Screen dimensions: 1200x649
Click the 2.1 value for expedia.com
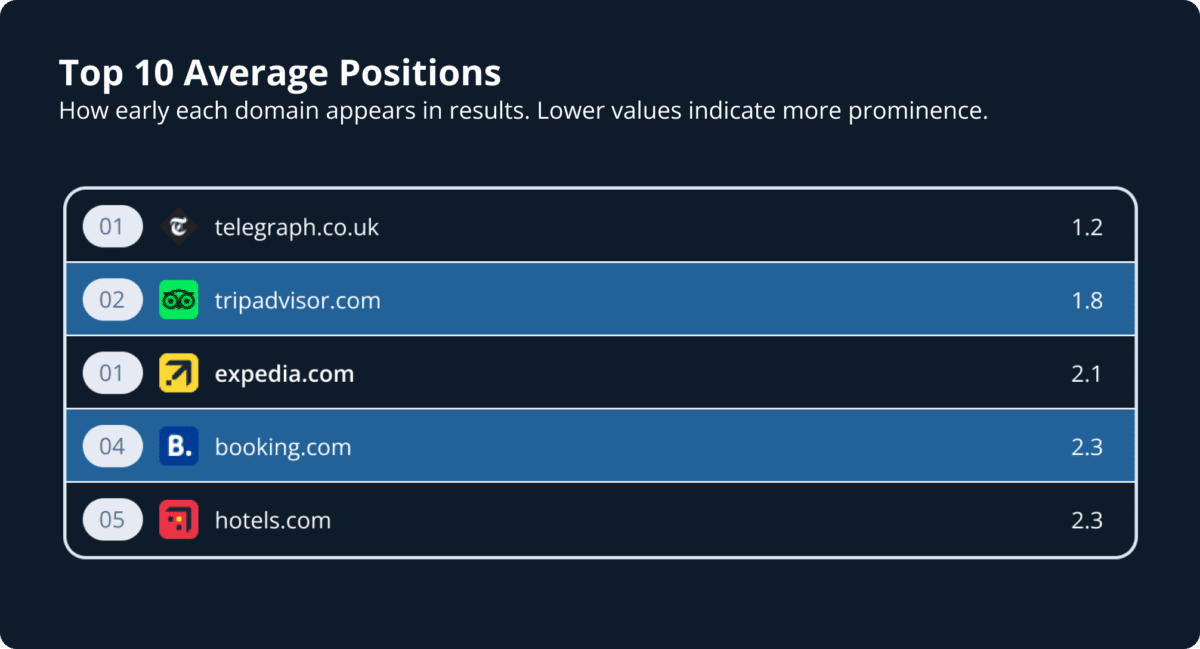1087,373
